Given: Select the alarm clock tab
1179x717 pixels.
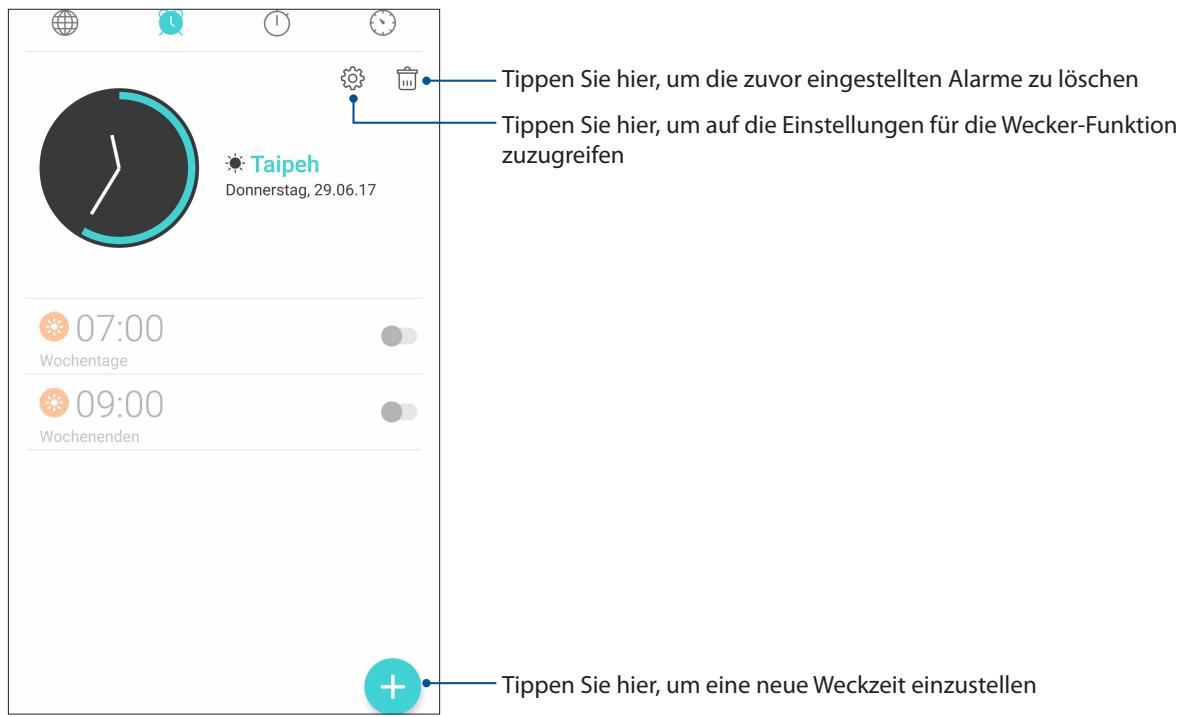Looking at the screenshot, I should 172,20.
